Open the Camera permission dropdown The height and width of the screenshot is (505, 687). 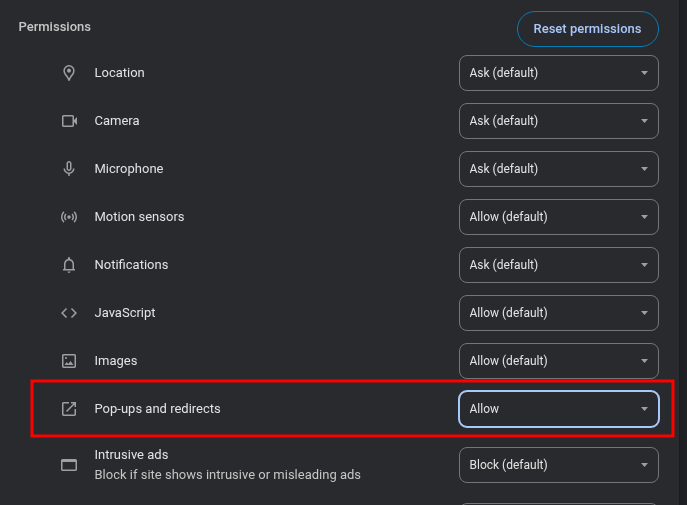[x=558, y=121]
